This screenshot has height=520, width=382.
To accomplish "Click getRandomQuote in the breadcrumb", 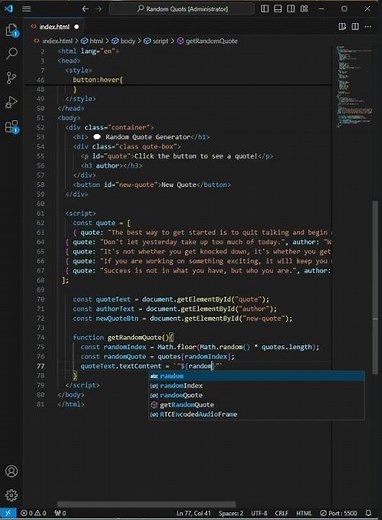I will click(211, 41).
